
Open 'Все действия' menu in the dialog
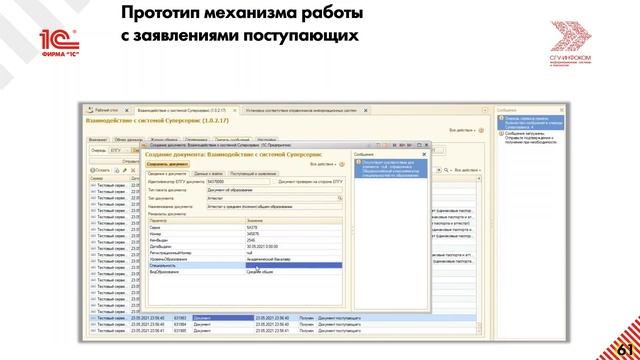(323, 164)
